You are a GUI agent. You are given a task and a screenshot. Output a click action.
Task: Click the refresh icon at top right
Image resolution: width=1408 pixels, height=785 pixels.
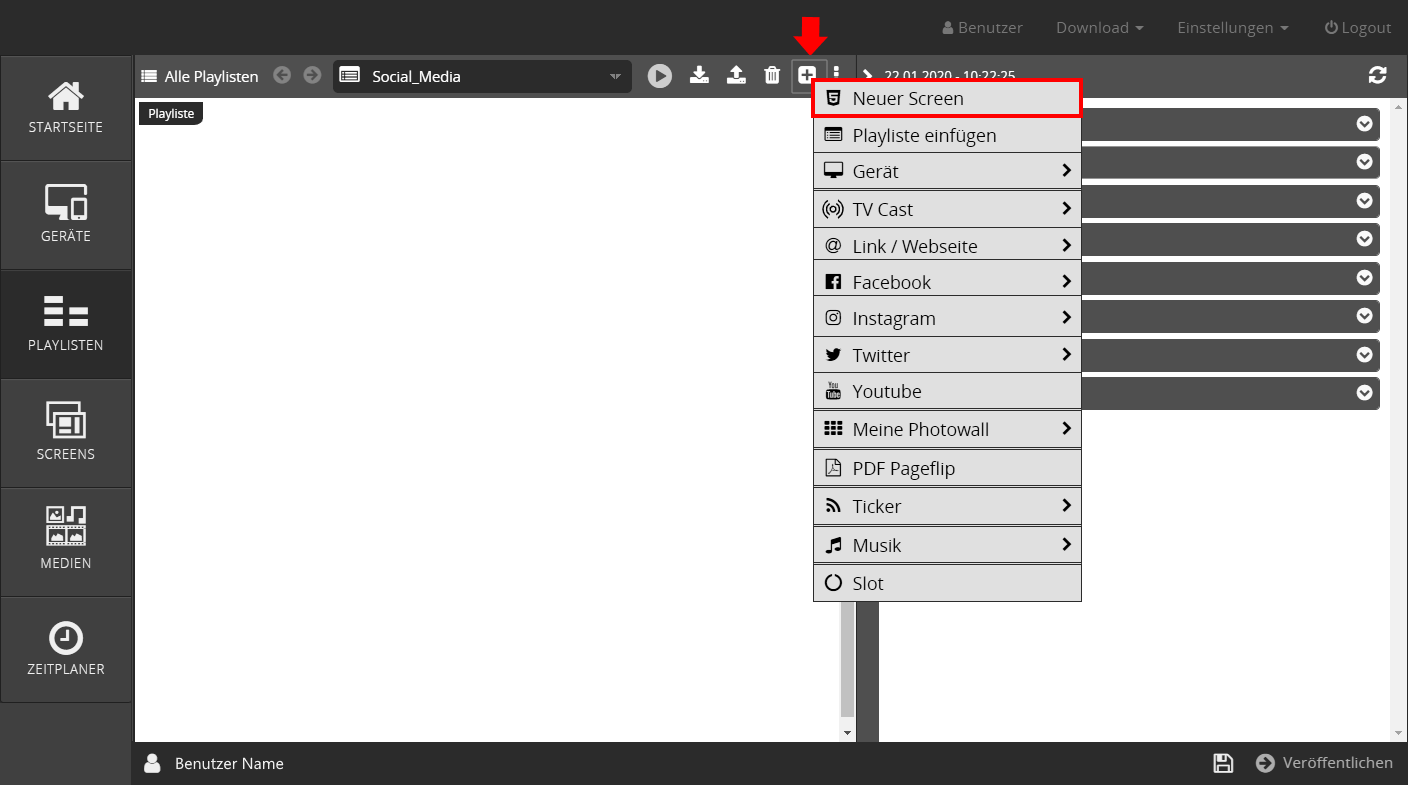(1377, 75)
